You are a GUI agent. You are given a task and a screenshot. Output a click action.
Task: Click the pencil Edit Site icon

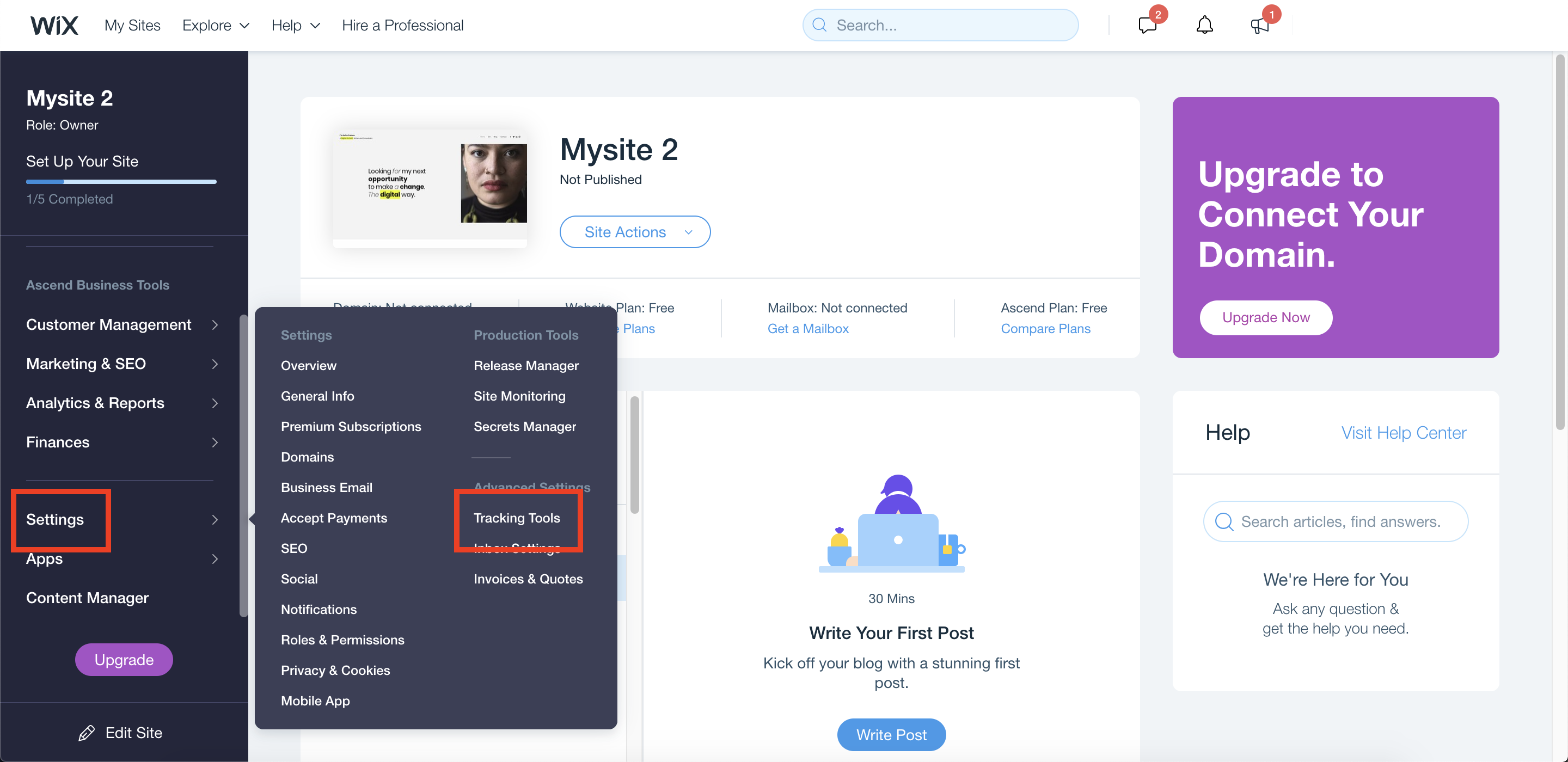click(87, 733)
